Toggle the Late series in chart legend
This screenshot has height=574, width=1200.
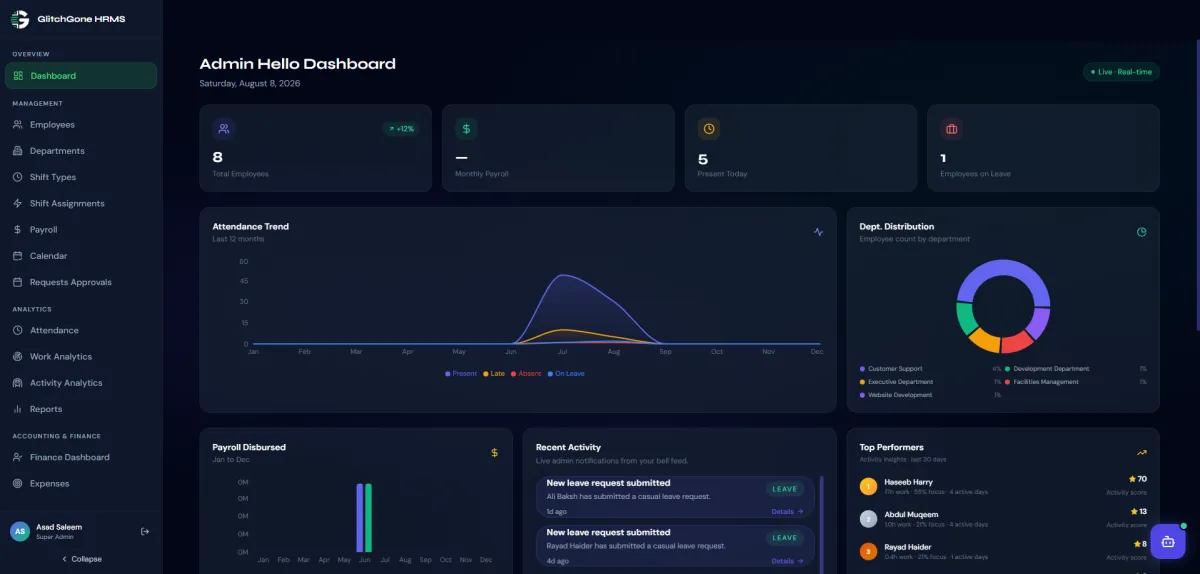[x=494, y=373]
